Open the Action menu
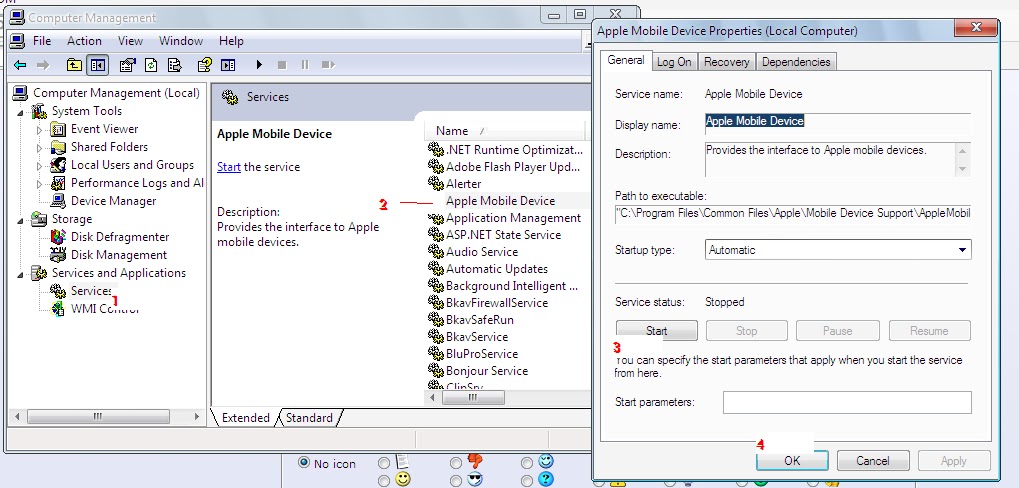The height and width of the screenshot is (488, 1019). pos(84,41)
